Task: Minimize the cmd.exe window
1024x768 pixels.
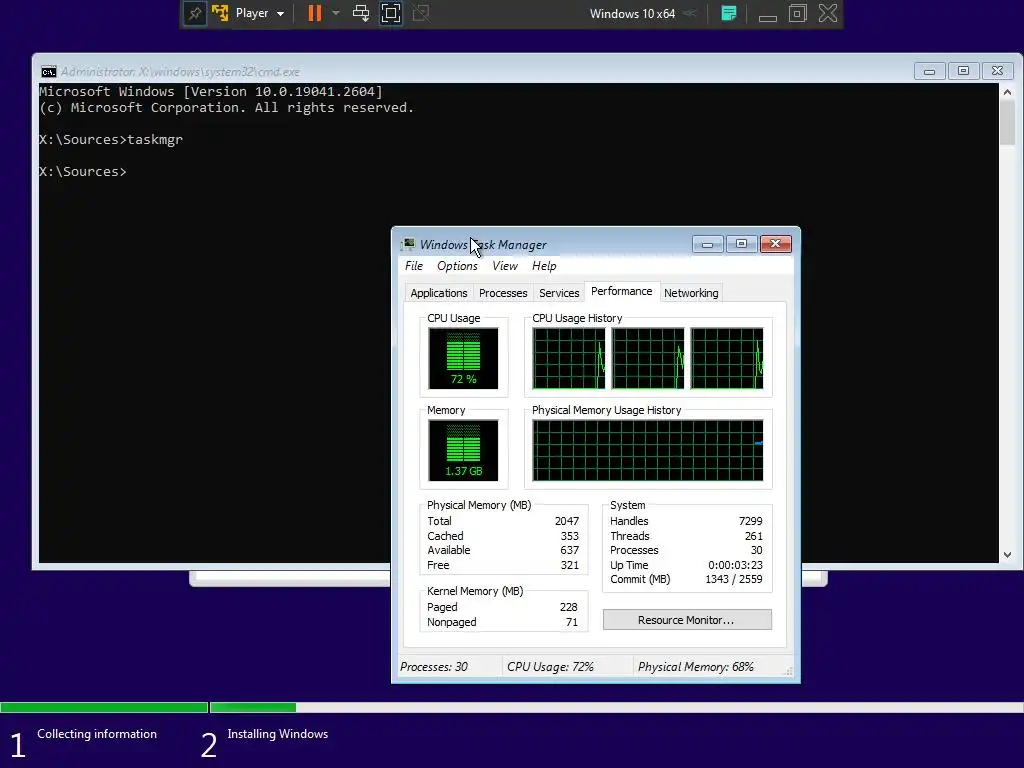Action: coord(929,71)
